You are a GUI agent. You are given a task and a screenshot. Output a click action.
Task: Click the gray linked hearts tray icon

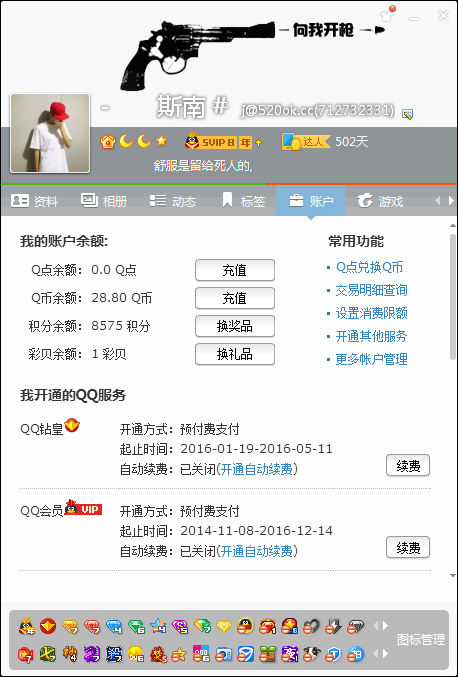click(312, 626)
